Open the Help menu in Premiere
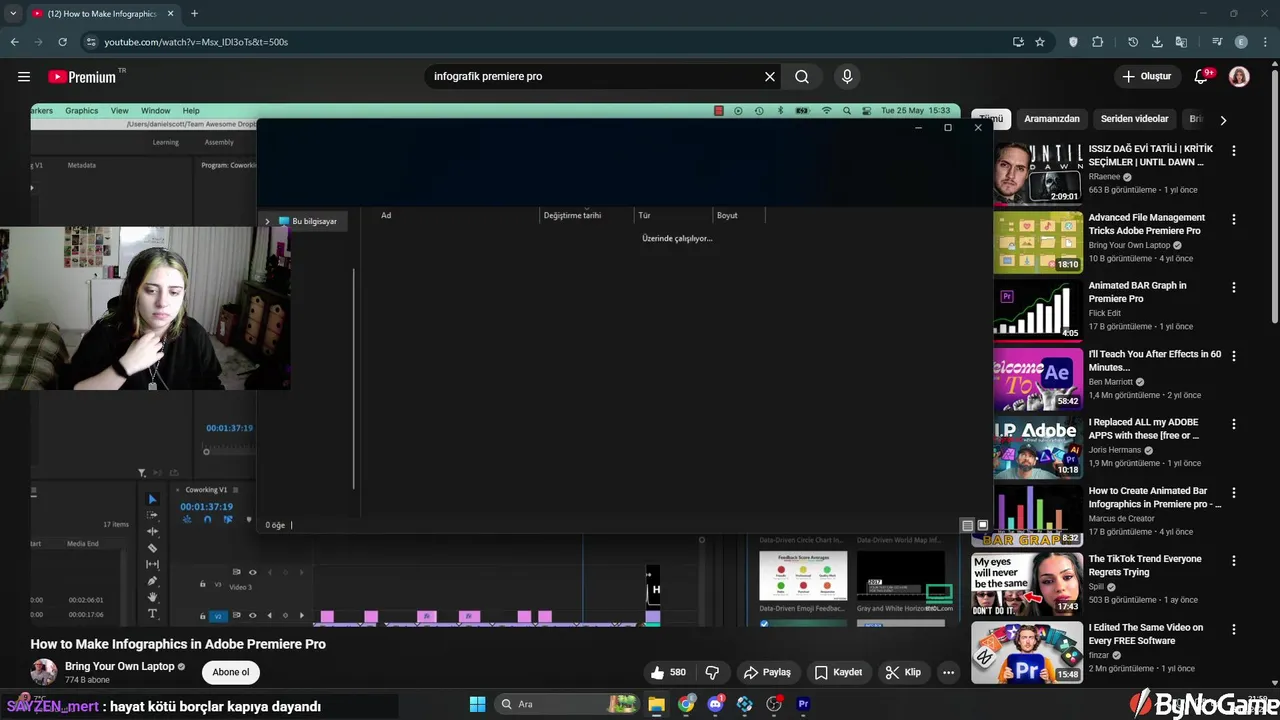 191,111
